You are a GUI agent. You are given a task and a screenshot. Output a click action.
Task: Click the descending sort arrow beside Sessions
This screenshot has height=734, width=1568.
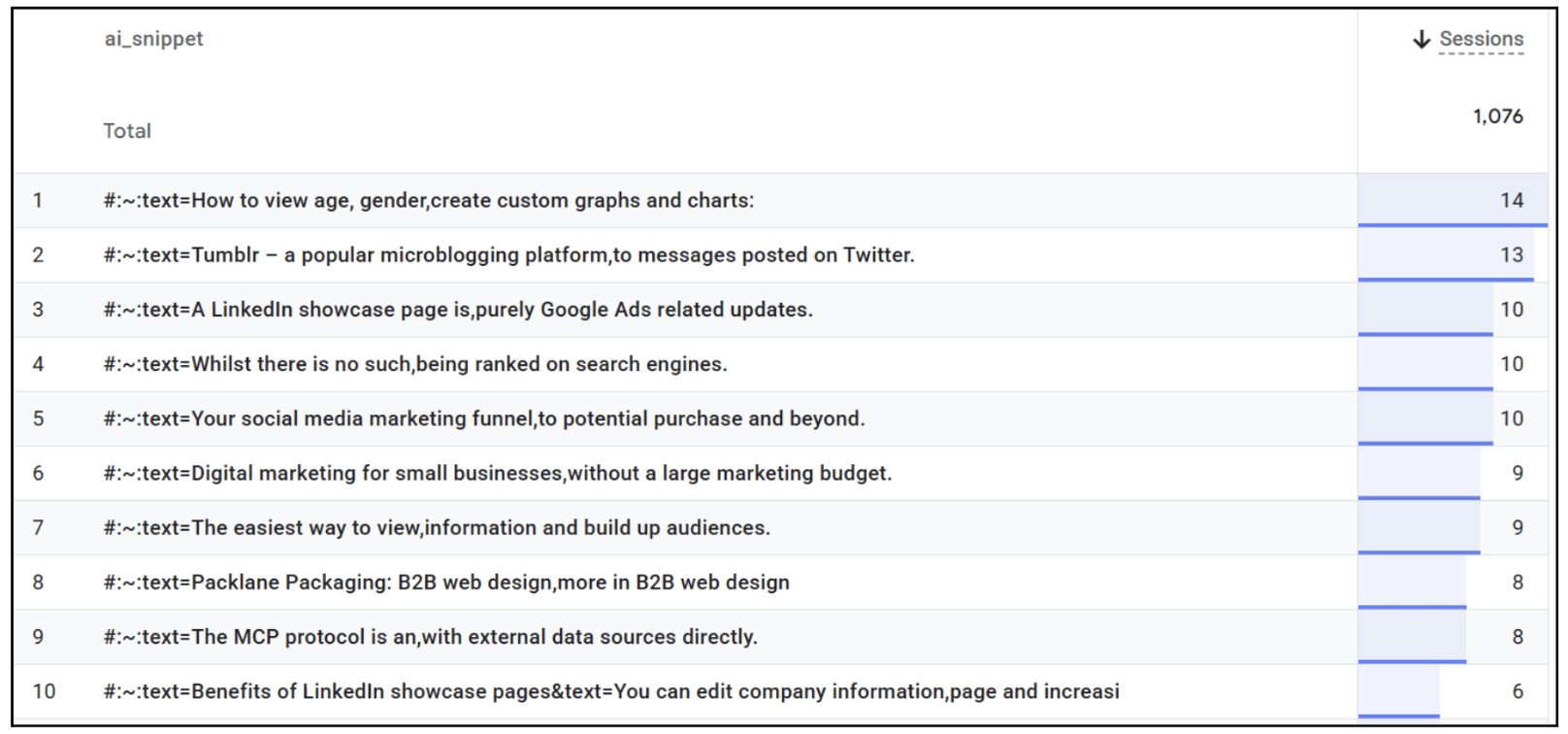(x=1421, y=39)
